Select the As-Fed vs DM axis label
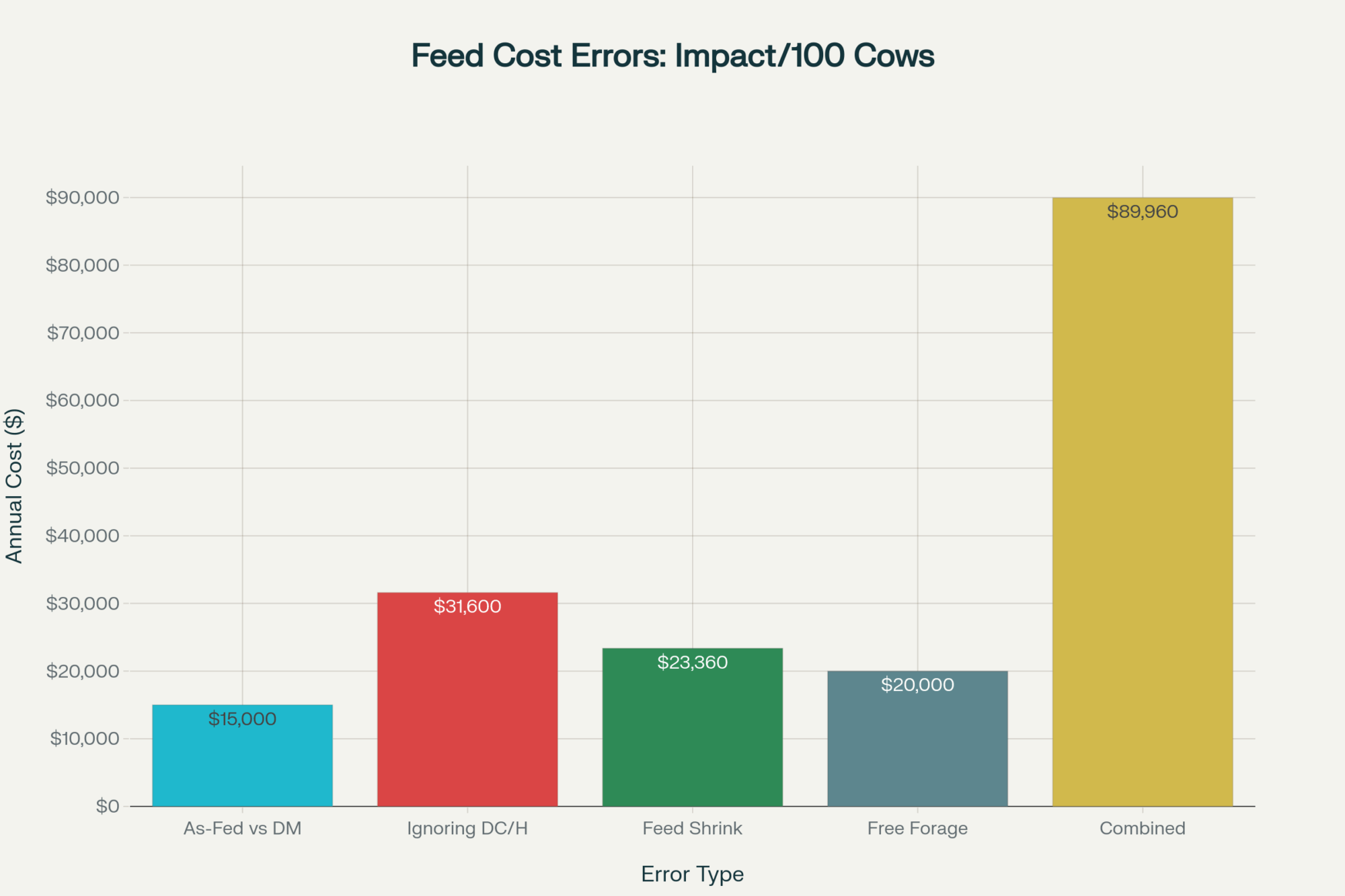This screenshot has width=1345, height=896. (242, 828)
